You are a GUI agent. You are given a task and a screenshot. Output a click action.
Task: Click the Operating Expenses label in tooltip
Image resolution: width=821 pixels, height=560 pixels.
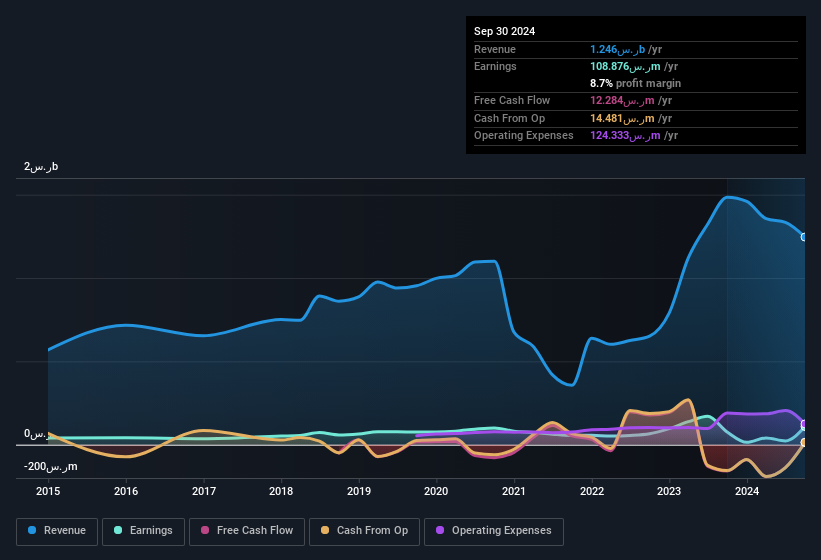click(x=524, y=136)
